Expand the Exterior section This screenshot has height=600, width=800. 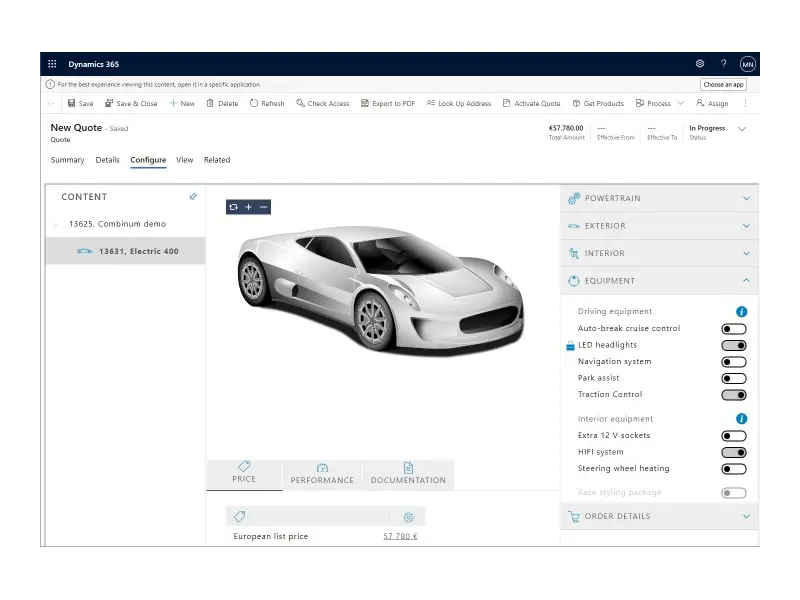tap(659, 226)
